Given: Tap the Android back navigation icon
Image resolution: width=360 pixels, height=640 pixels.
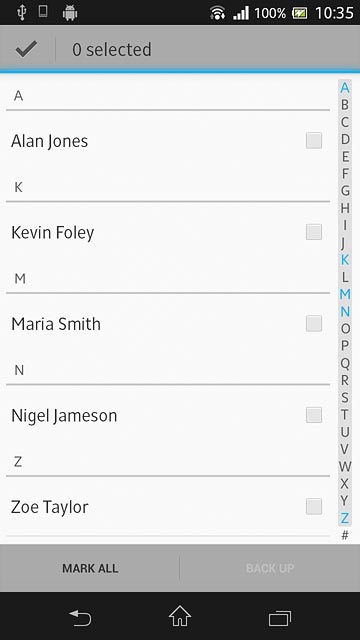Looking at the screenshot, I should 80,618.
